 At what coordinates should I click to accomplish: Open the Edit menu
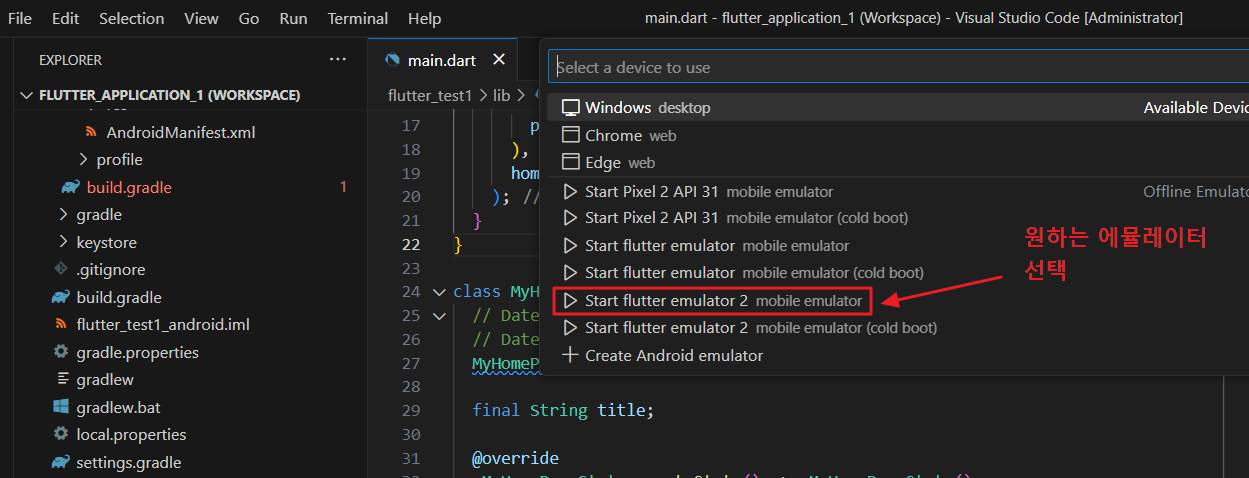click(65, 18)
